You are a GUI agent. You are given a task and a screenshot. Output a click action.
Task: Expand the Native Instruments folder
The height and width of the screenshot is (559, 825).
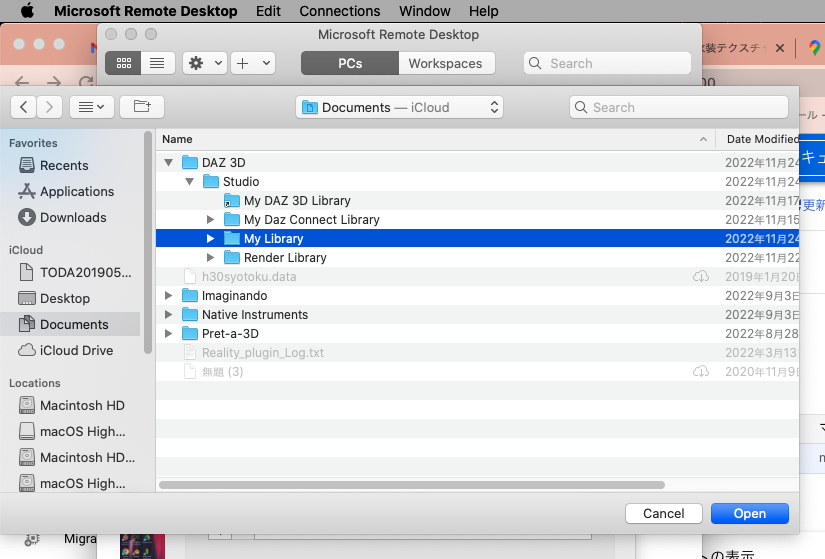click(x=168, y=314)
